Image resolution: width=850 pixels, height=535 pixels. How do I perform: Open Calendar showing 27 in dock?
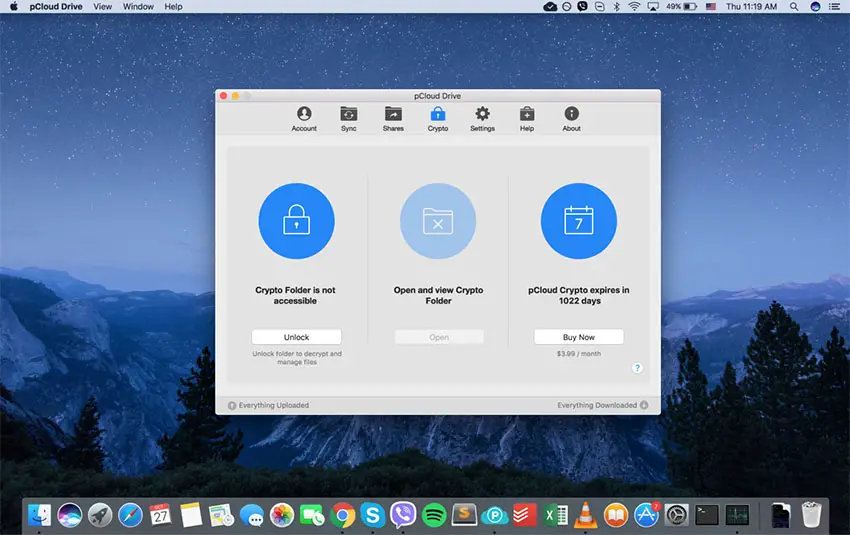(x=160, y=515)
